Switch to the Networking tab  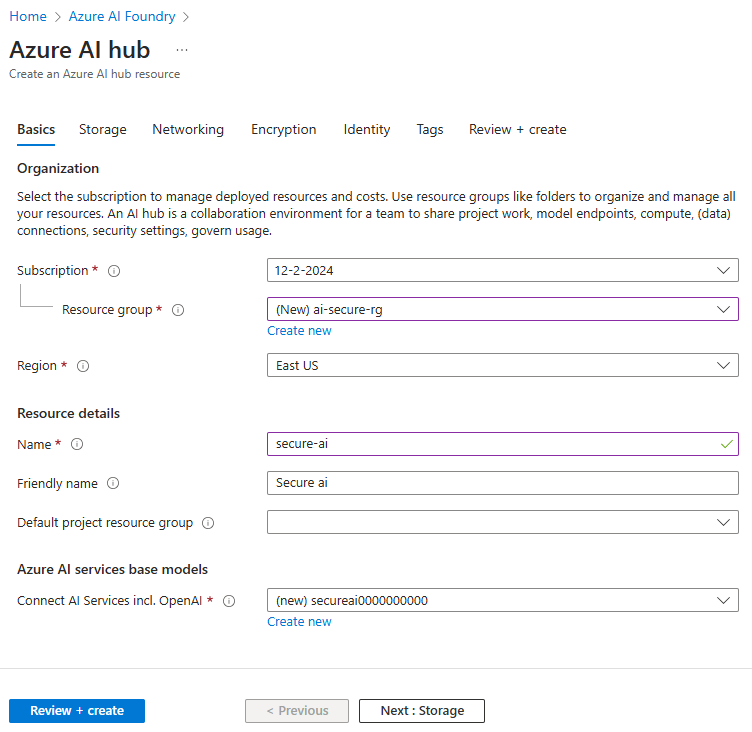point(188,130)
